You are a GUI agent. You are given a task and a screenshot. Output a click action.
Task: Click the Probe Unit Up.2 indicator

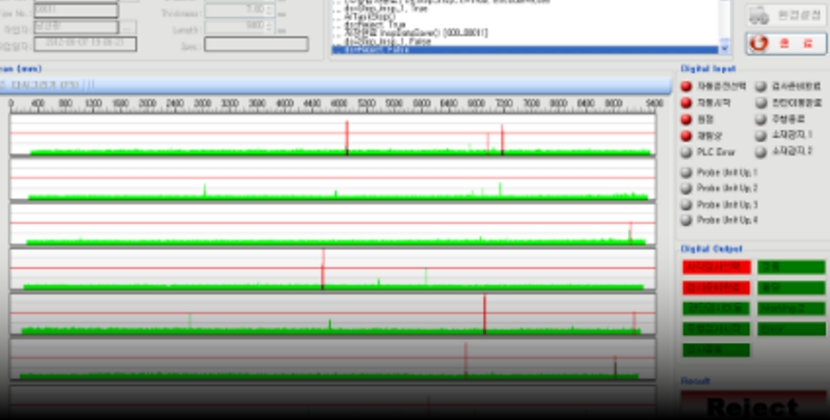(x=686, y=188)
